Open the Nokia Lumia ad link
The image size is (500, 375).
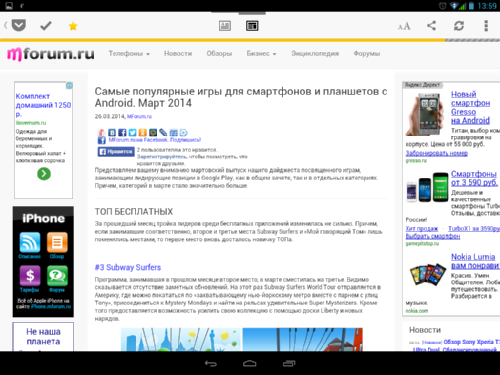pyautogui.click(x=475, y=261)
